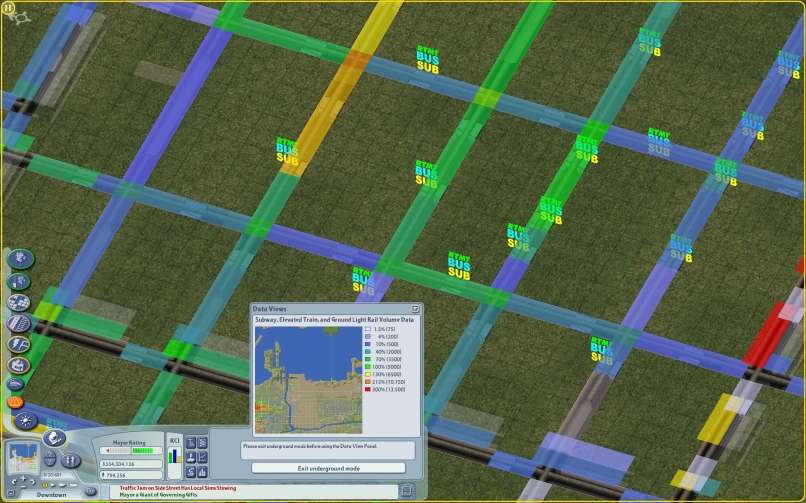Open the options button right of Downtown
The image size is (806, 503).
(x=90, y=492)
